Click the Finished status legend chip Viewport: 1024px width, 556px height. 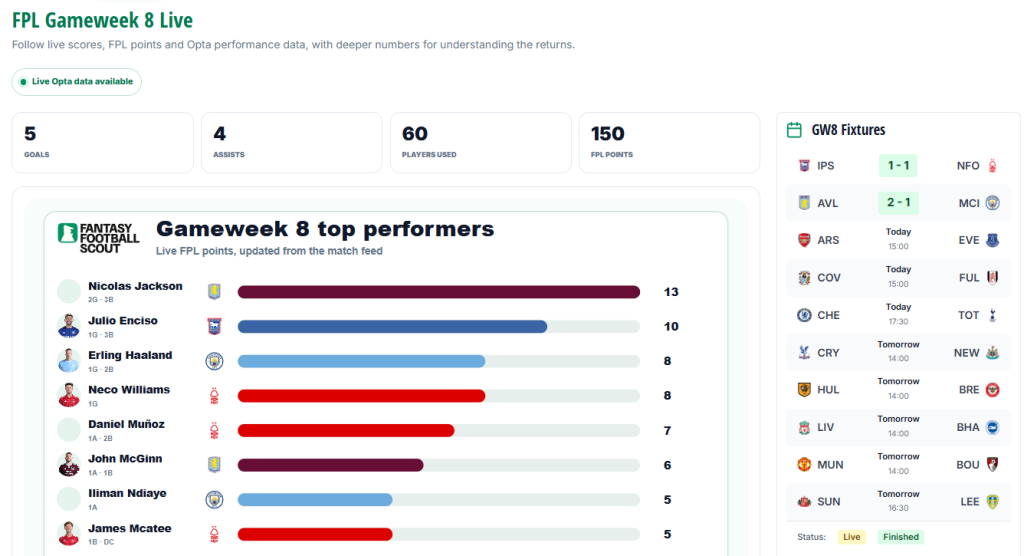pos(901,537)
